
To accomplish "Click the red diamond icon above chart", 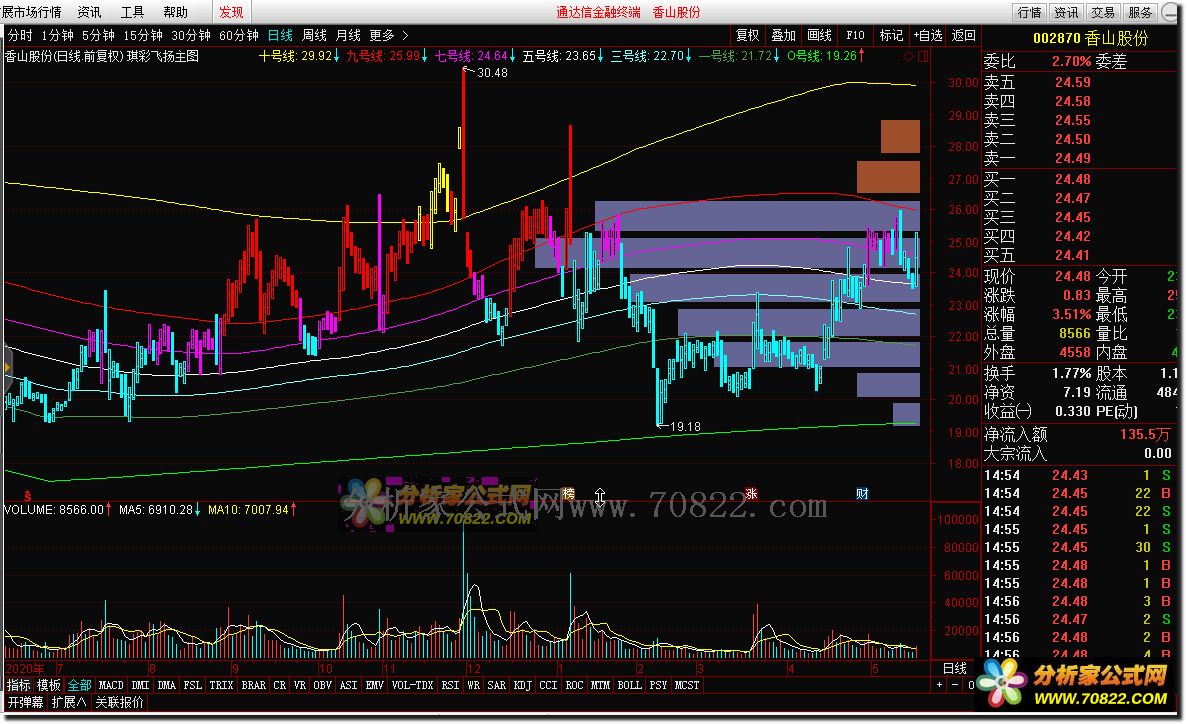I will [908, 56].
